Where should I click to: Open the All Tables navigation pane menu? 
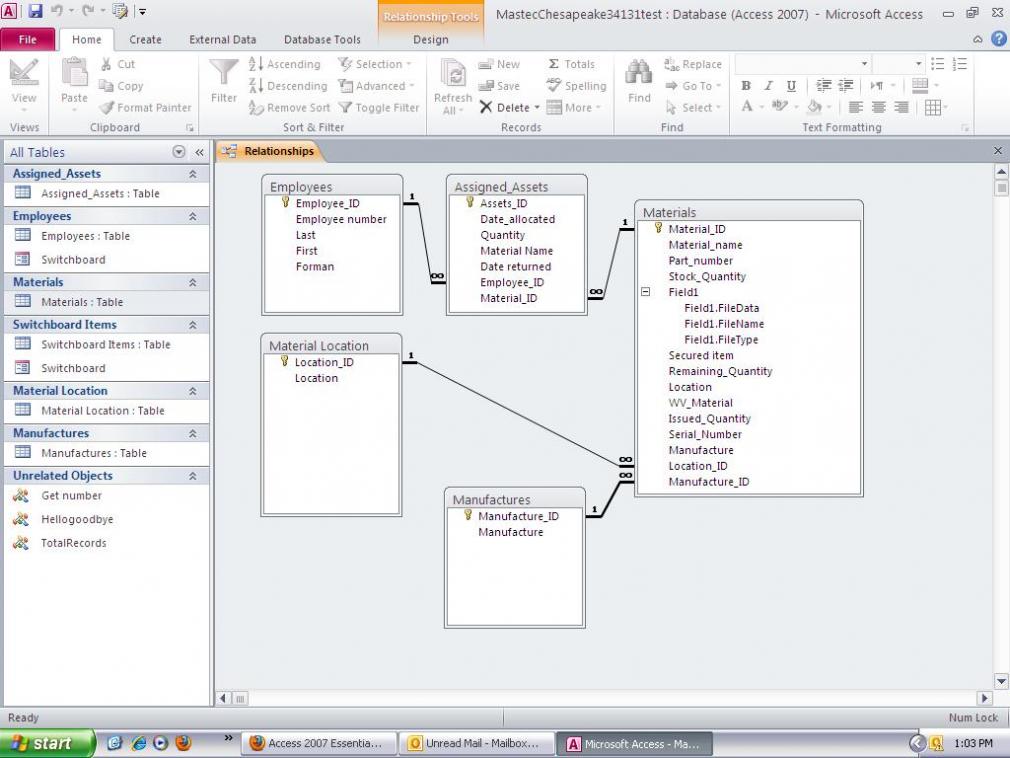click(x=179, y=152)
